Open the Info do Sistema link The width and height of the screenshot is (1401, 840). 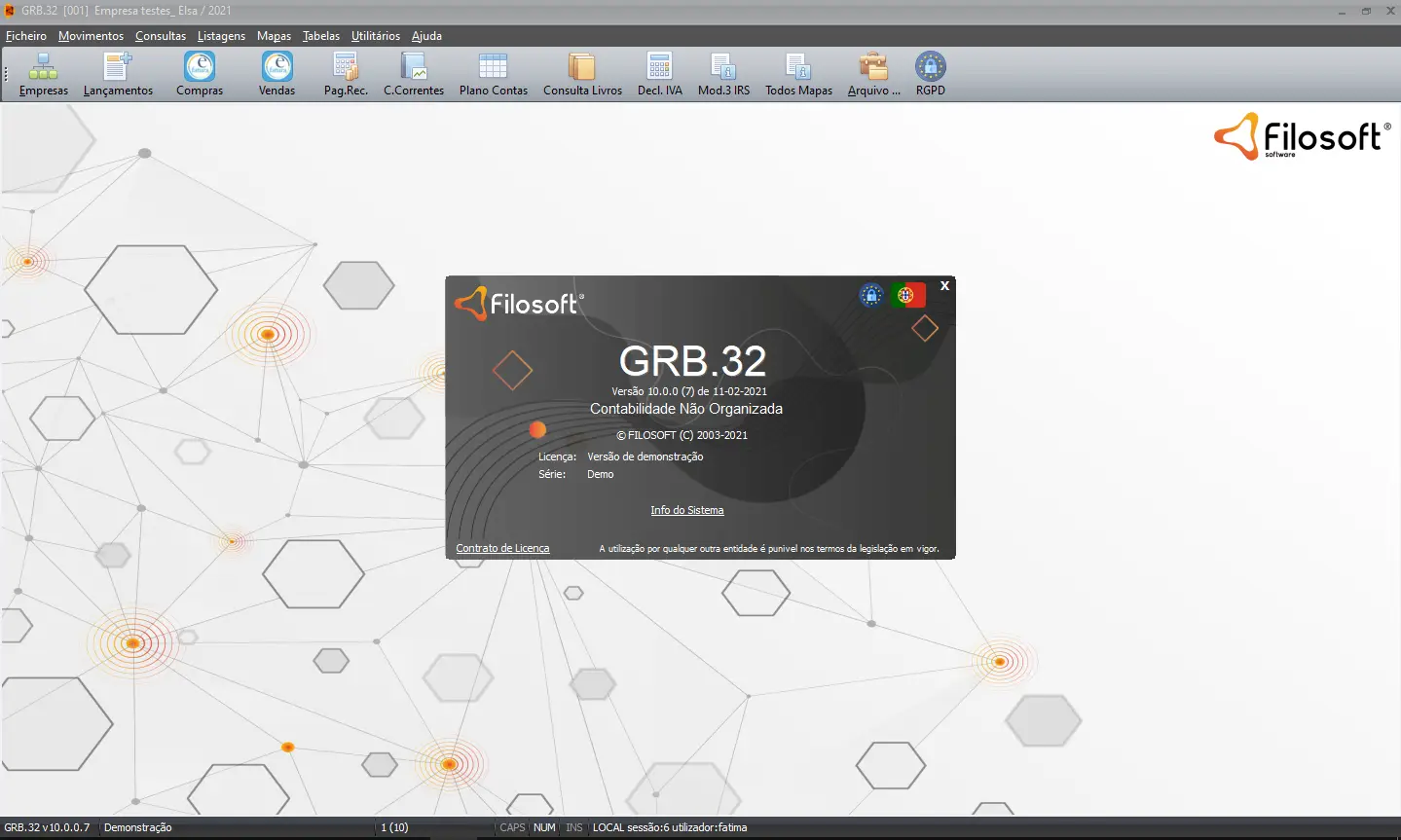(686, 510)
